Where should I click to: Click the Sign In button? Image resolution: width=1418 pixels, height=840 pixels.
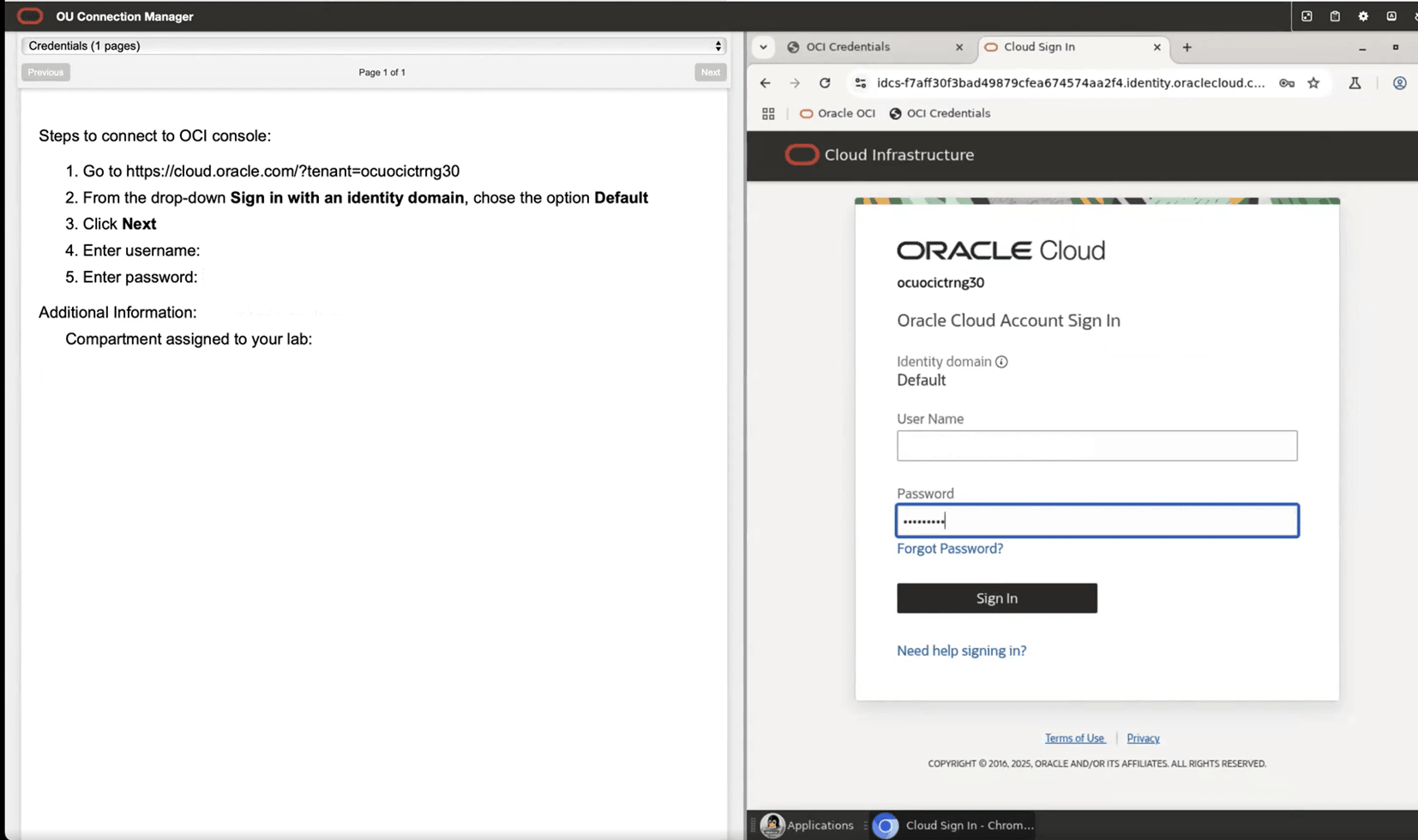(997, 598)
